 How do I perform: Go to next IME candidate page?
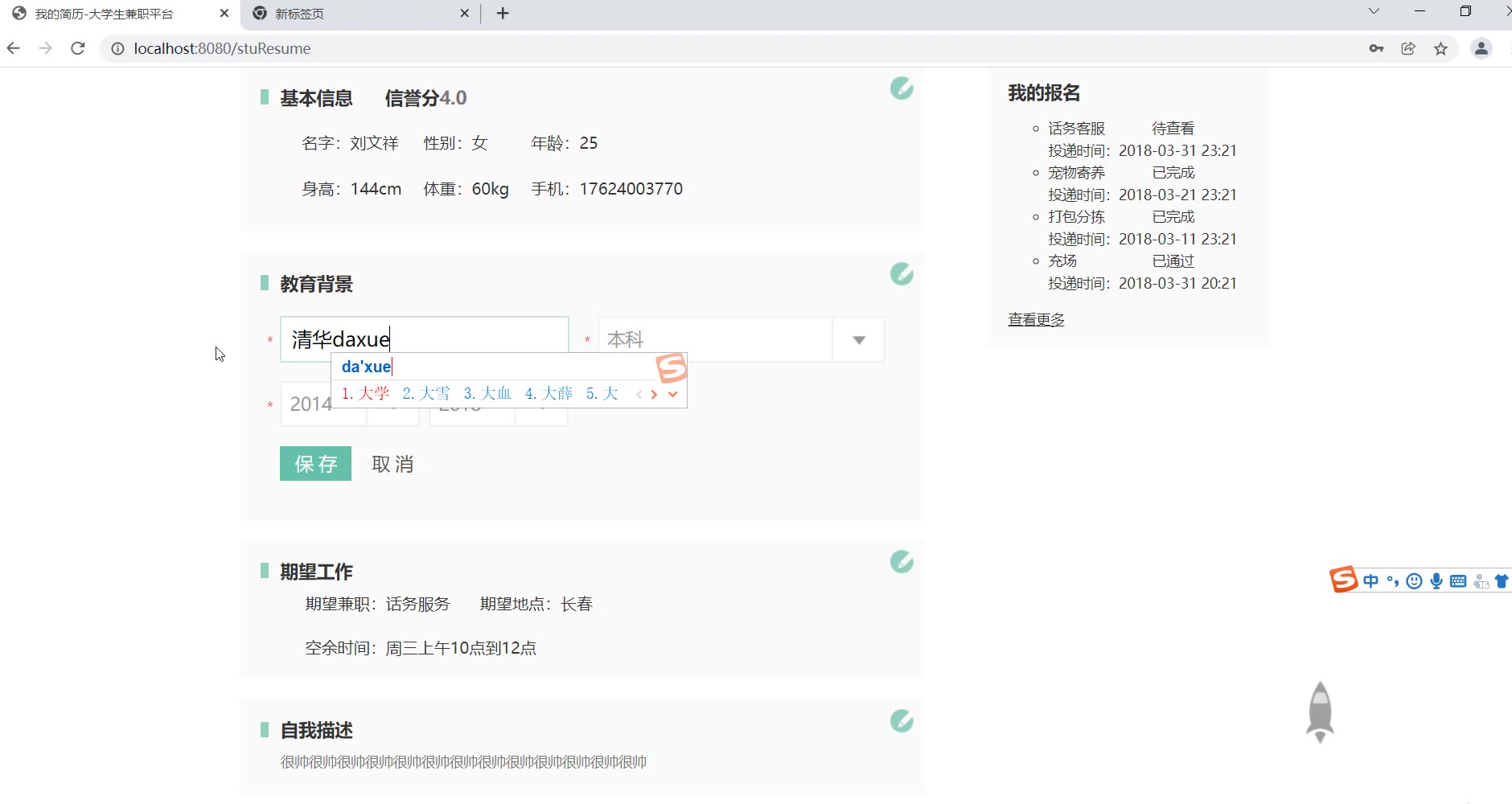coord(655,394)
